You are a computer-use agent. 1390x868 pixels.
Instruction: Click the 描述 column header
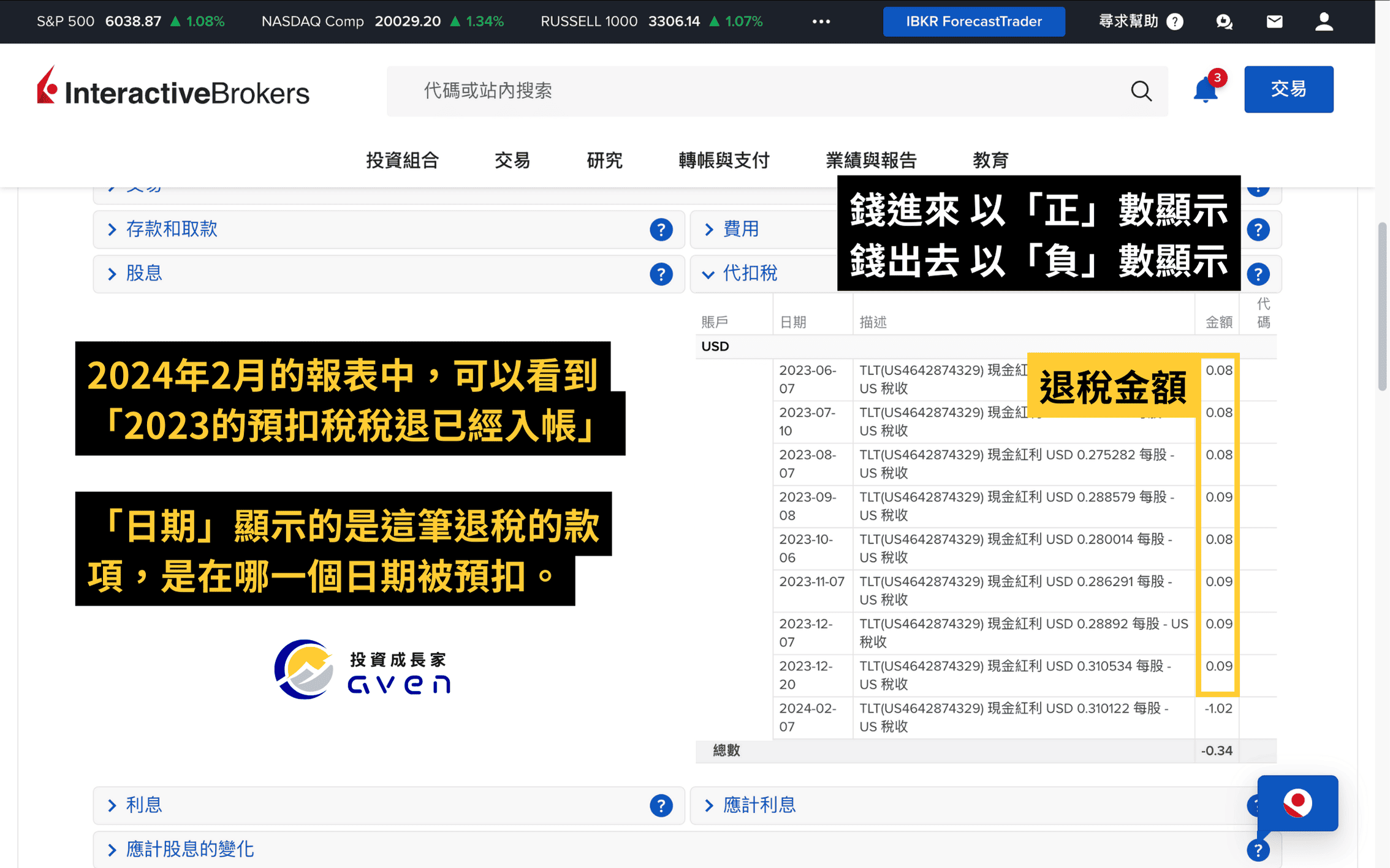coord(873,322)
